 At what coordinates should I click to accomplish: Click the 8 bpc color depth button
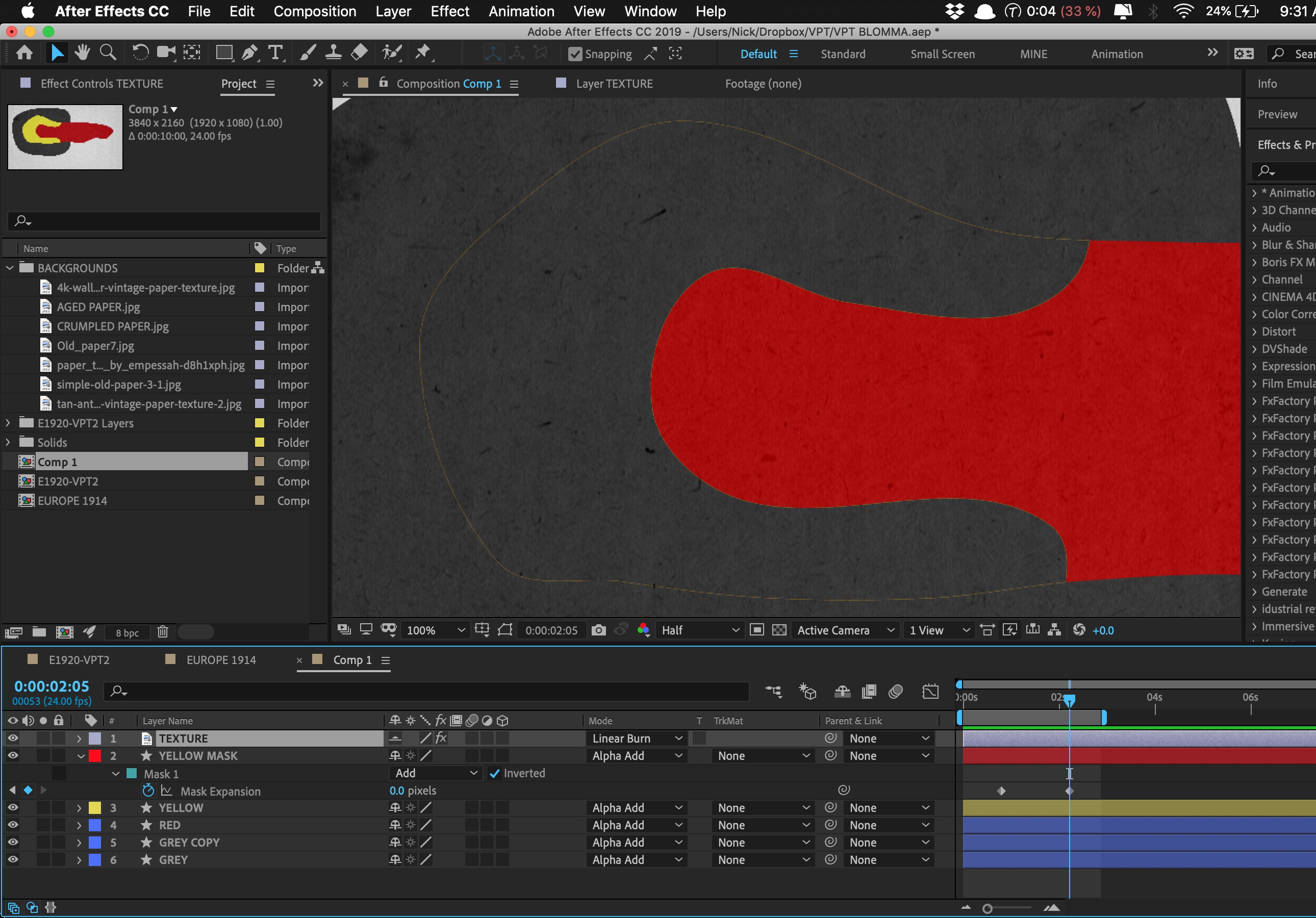click(x=127, y=632)
